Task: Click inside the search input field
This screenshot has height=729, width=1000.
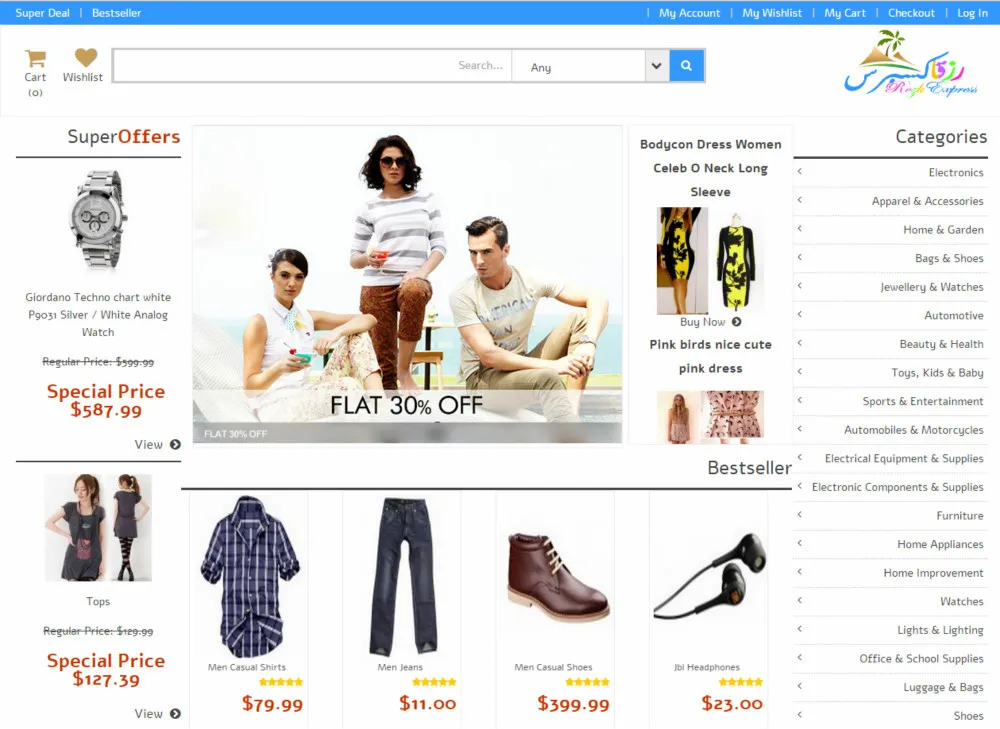Action: tap(310, 65)
